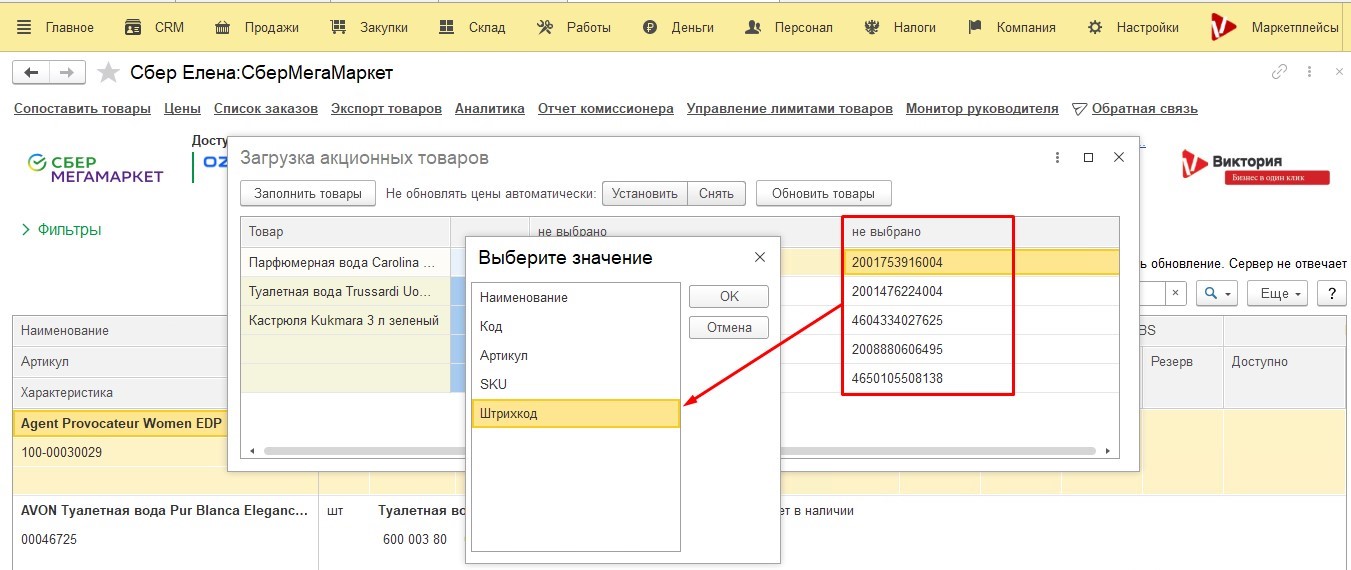Open help with question mark button
Screen dimensions: 1351x570
click(1331, 293)
